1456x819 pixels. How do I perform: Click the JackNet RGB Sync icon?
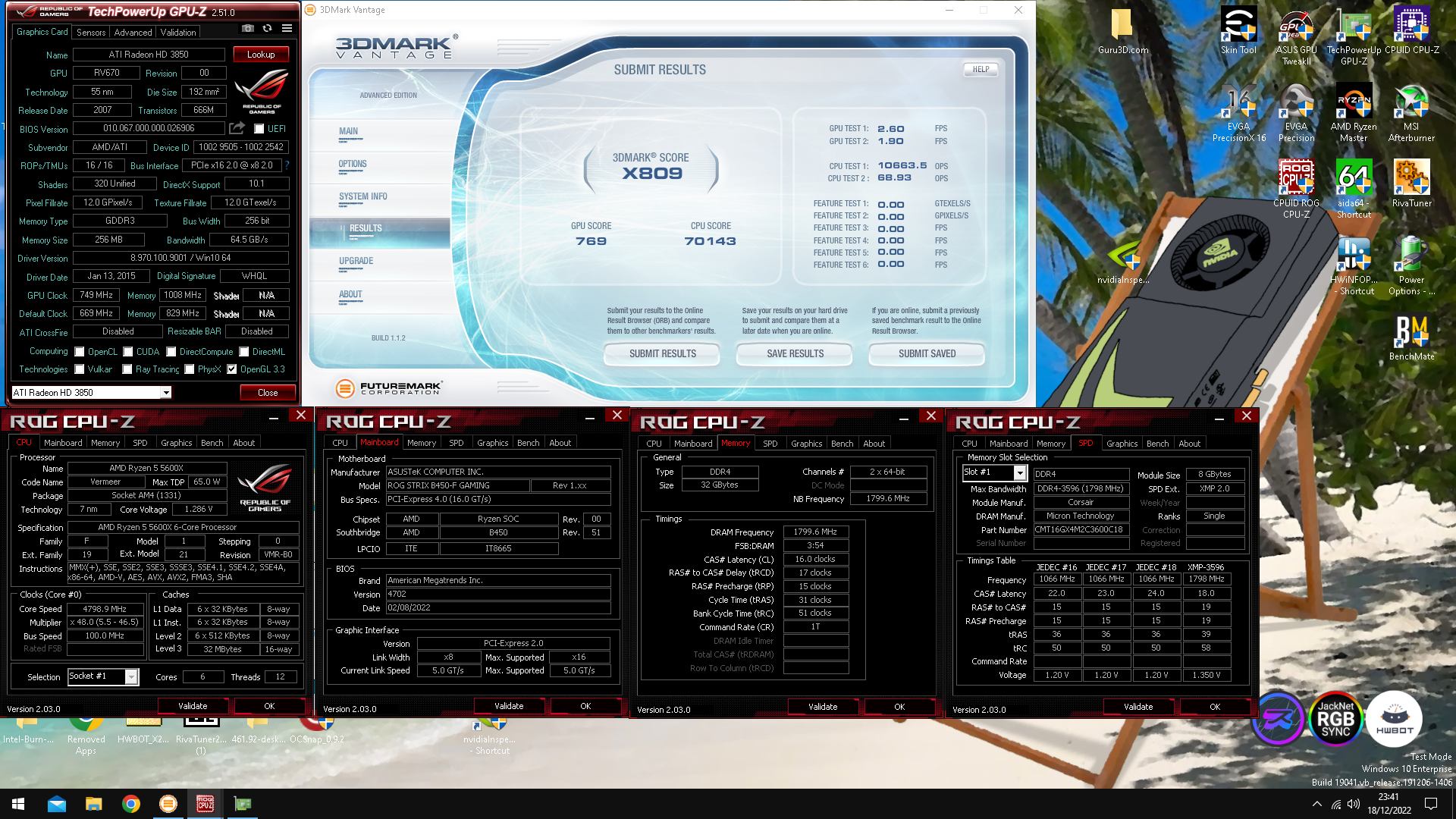1335,718
